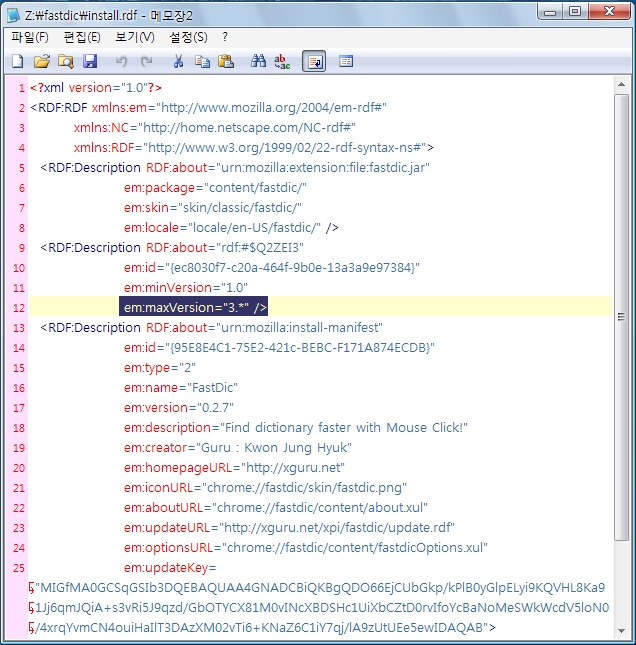Click em:id {95E8E4C1-75E2-421c-BEBC-F171A874ECDB} line
Image resolution: width=636 pixels, height=645 pixels.
[x=279, y=348]
